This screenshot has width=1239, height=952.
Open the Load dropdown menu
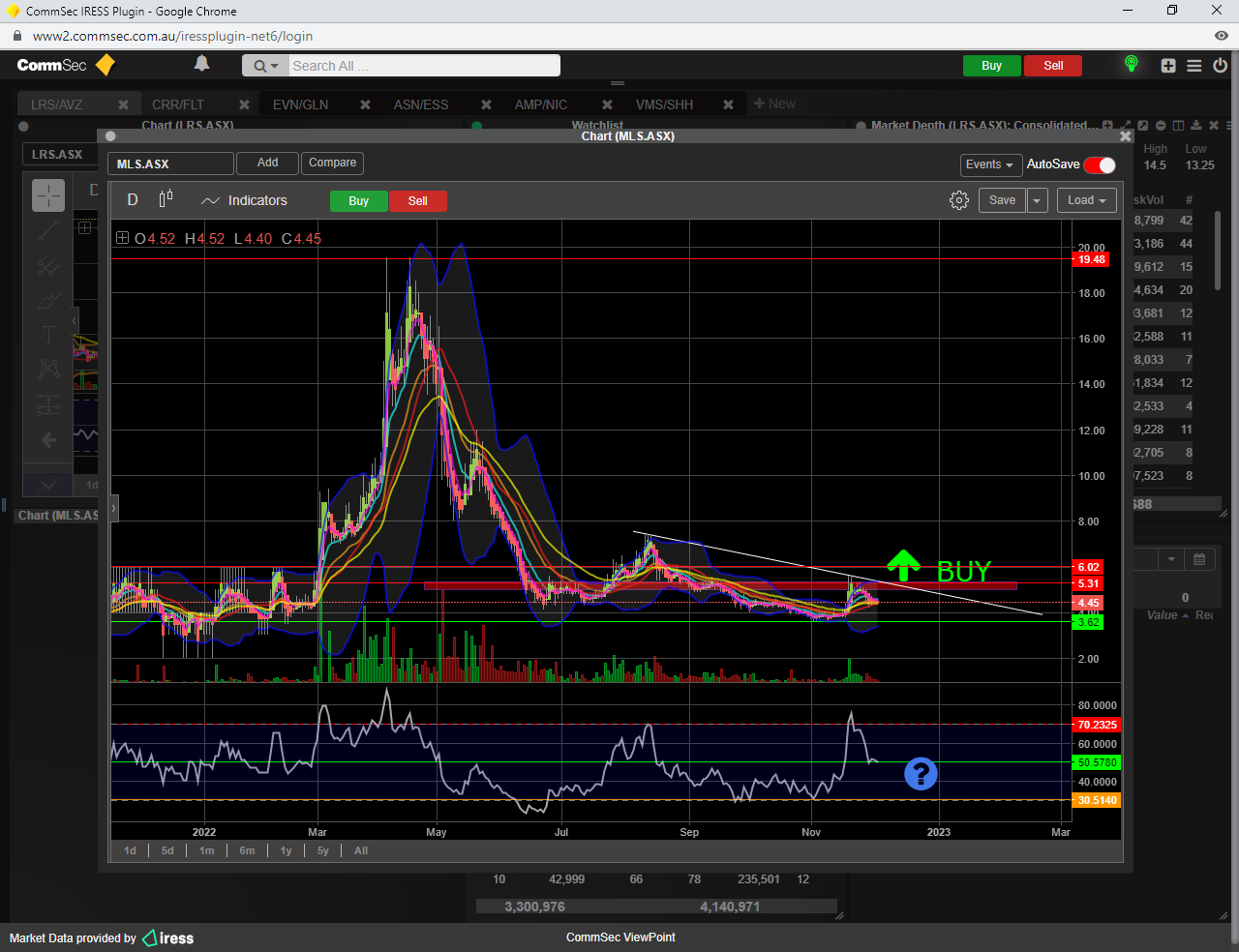[1086, 200]
